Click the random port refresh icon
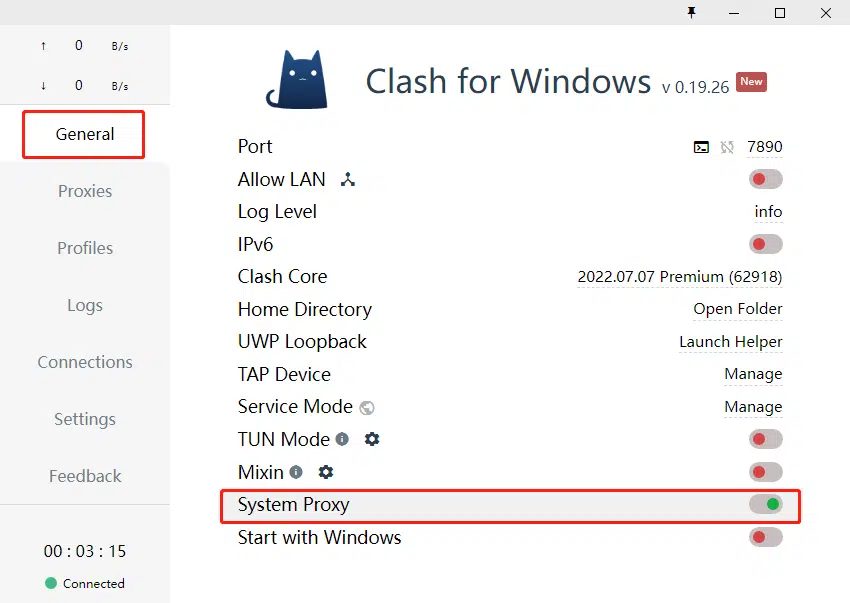 click(x=727, y=147)
